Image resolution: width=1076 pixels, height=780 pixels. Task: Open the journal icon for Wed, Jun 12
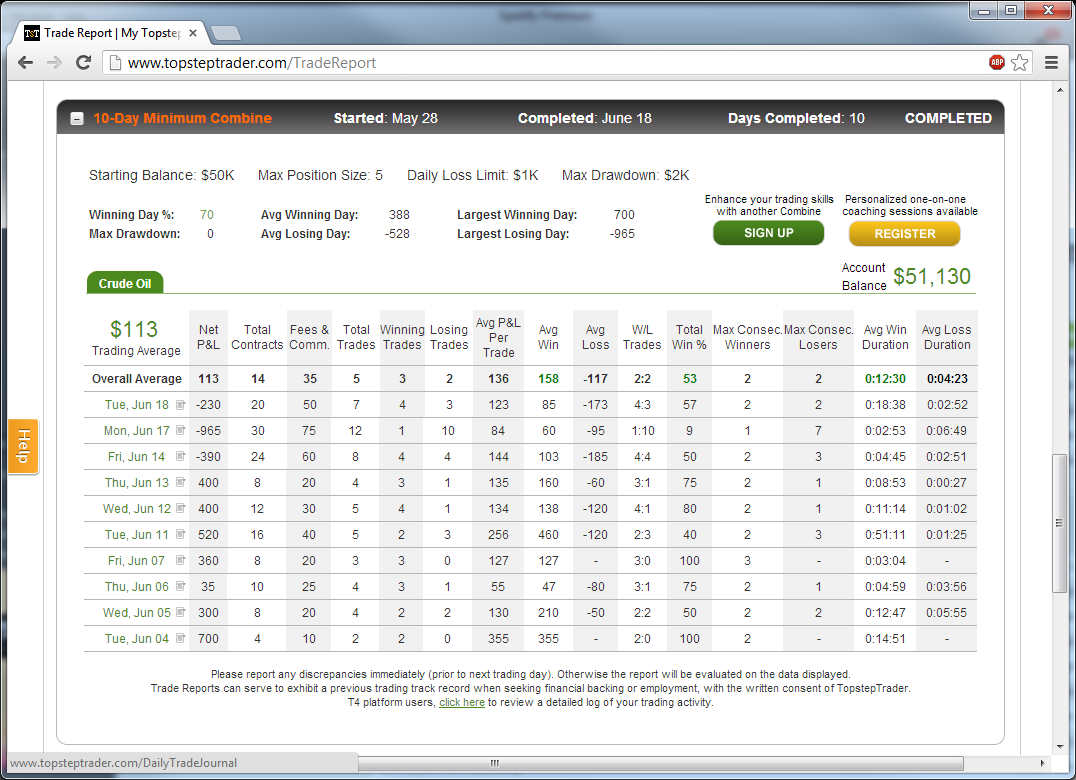[x=180, y=508]
